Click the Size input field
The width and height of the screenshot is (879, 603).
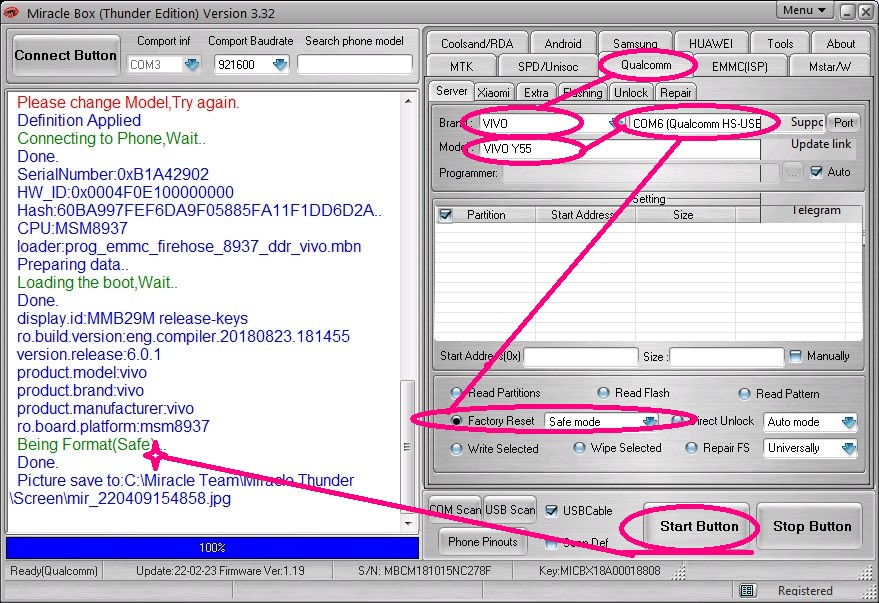(x=726, y=357)
